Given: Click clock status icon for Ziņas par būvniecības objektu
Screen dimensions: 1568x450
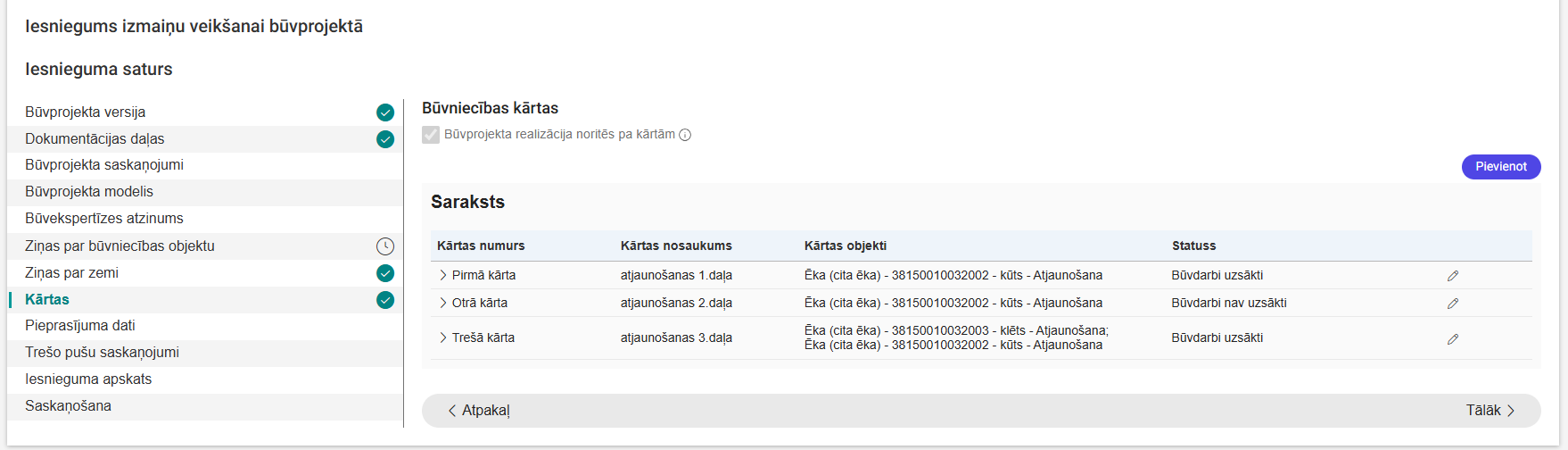Looking at the screenshot, I should coord(385,246).
